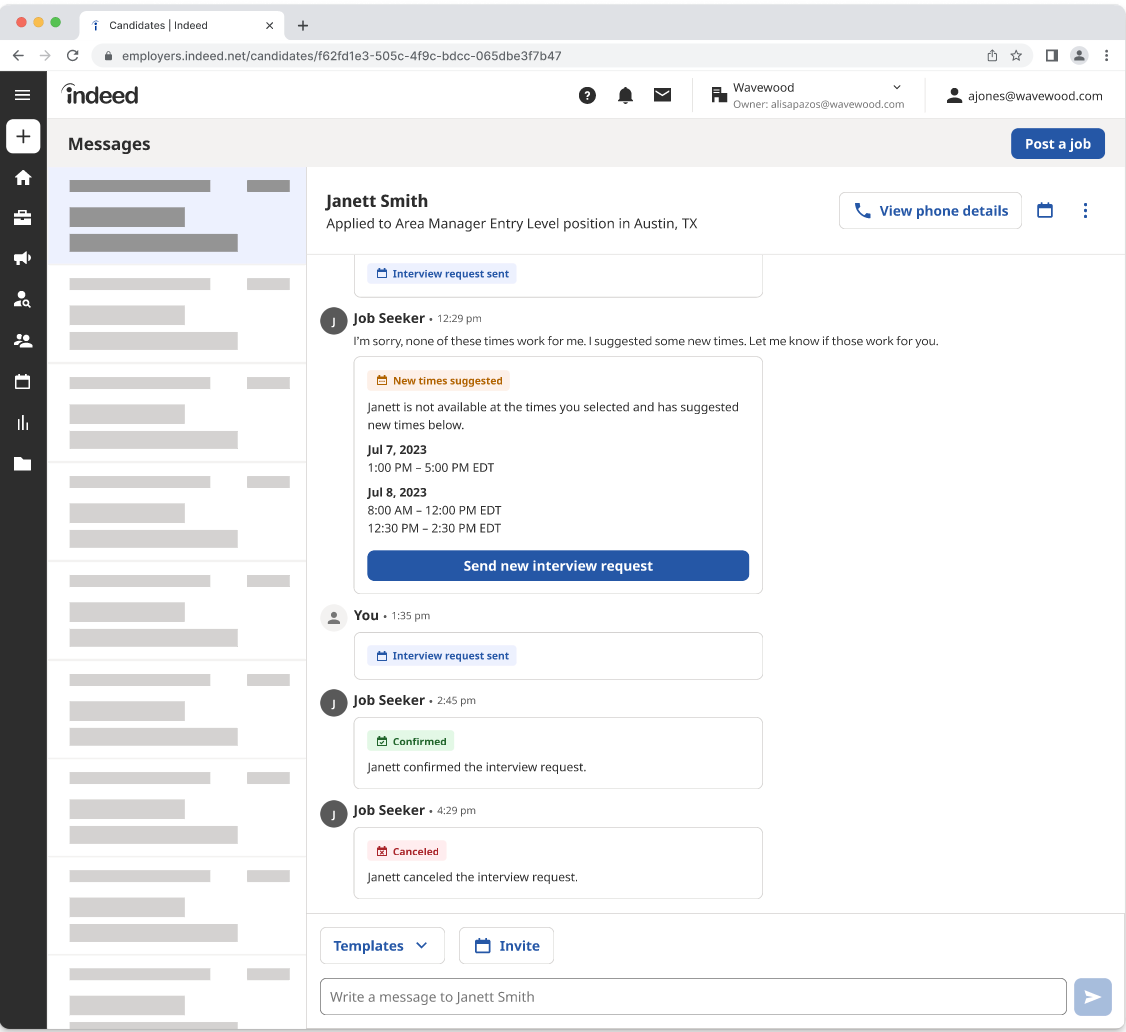
Task: Click the calendar icon beside View phone details
Action: pyautogui.click(x=1045, y=210)
